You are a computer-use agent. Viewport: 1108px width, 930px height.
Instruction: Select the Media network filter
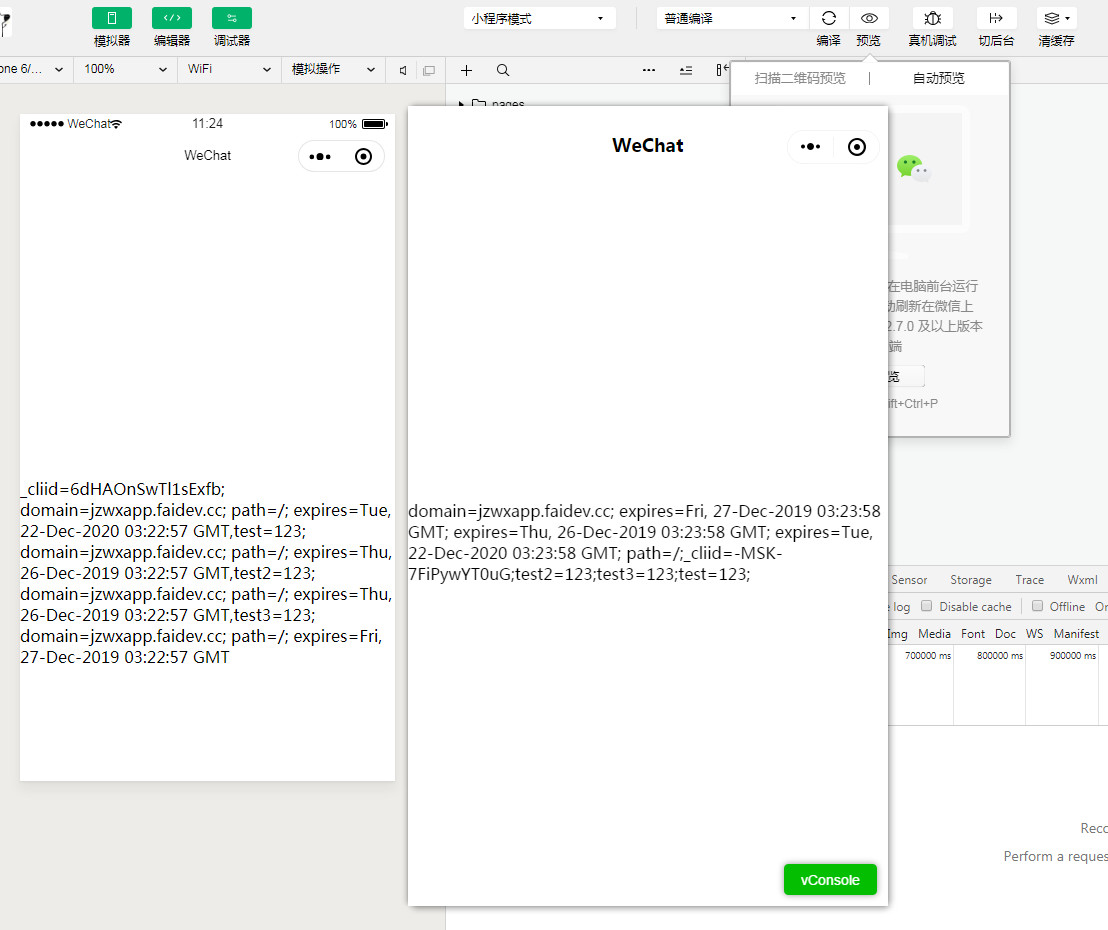point(934,634)
